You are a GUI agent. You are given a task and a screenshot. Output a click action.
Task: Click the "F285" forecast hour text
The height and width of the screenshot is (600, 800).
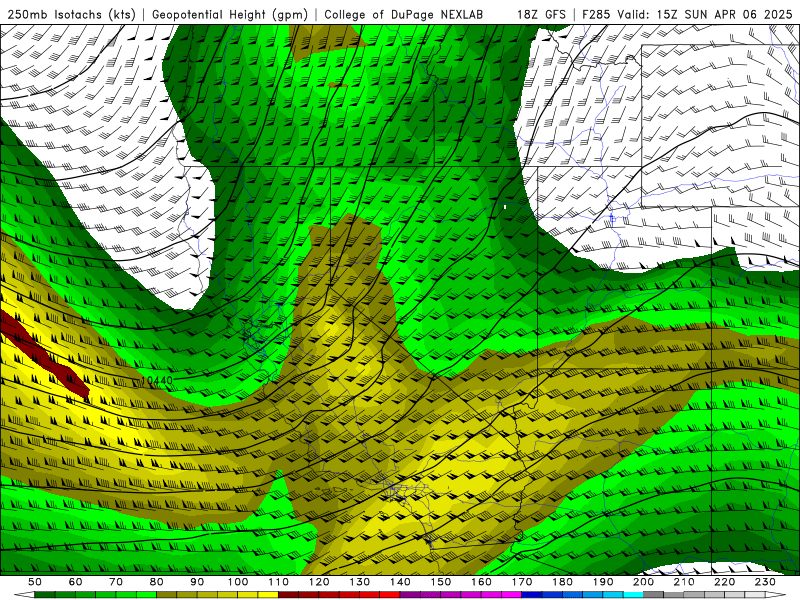(596, 15)
